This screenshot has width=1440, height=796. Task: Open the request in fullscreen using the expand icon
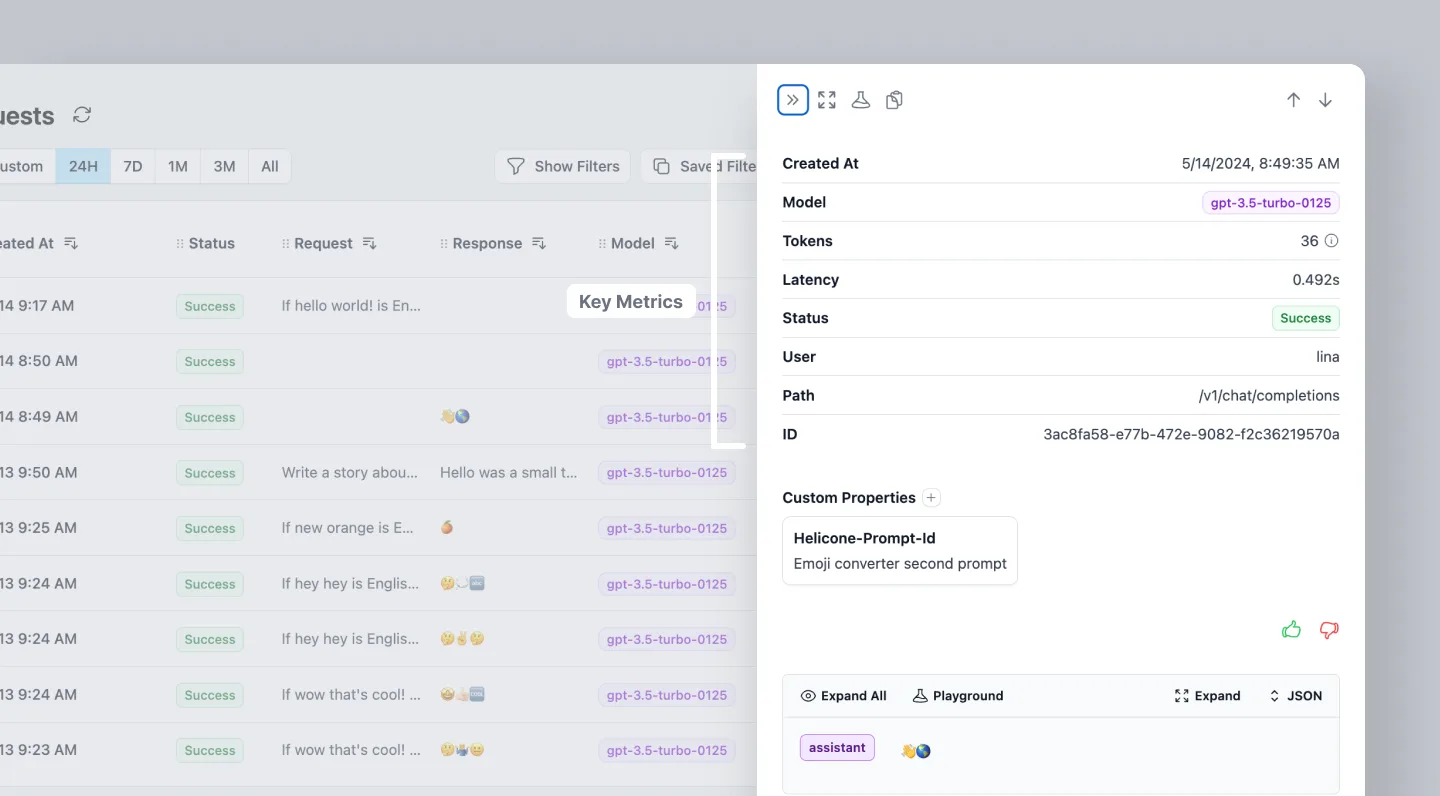point(827,100)
